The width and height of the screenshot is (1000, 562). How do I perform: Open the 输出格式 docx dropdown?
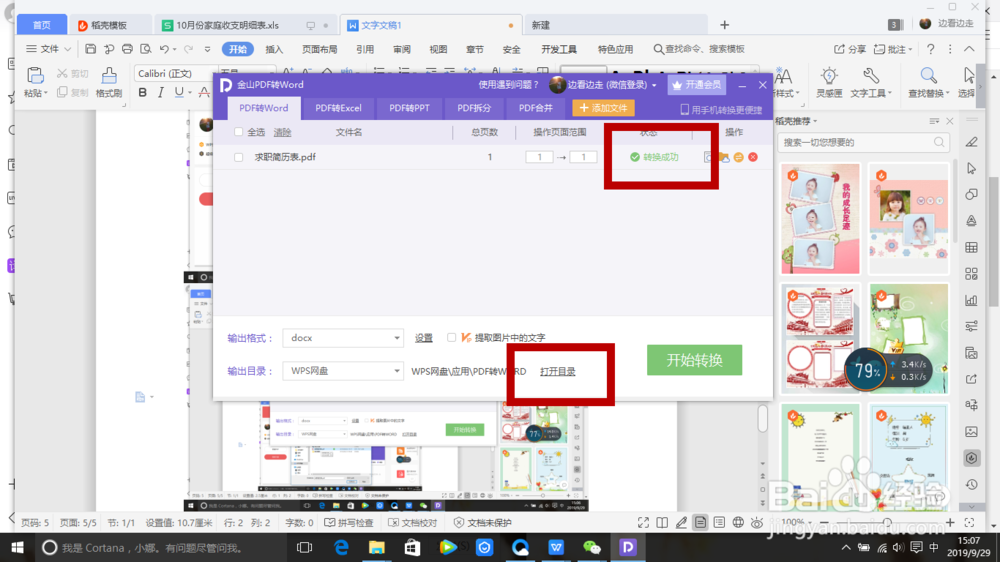(x=343, y=338)
